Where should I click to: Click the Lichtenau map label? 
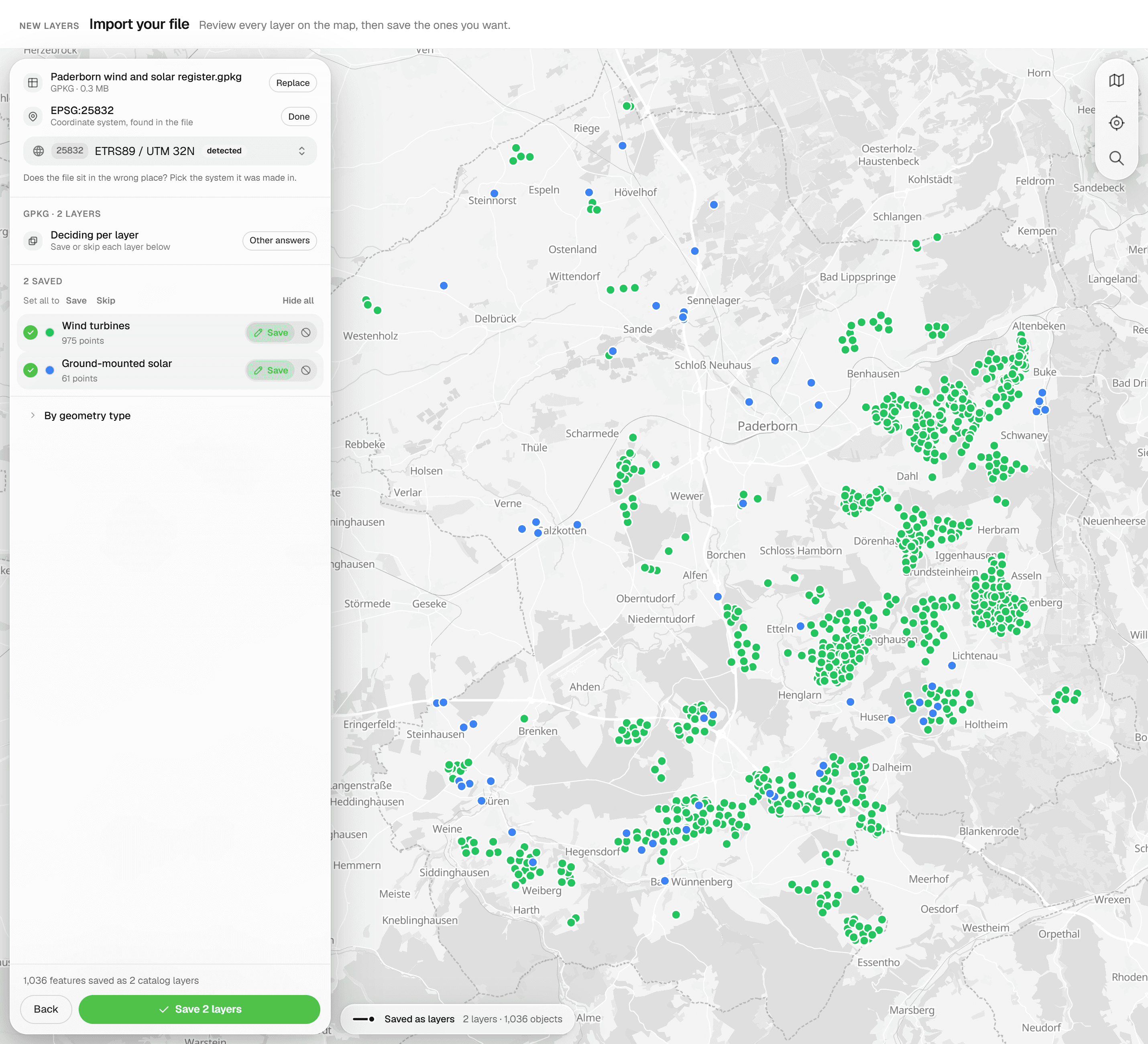tap(975, 656)
